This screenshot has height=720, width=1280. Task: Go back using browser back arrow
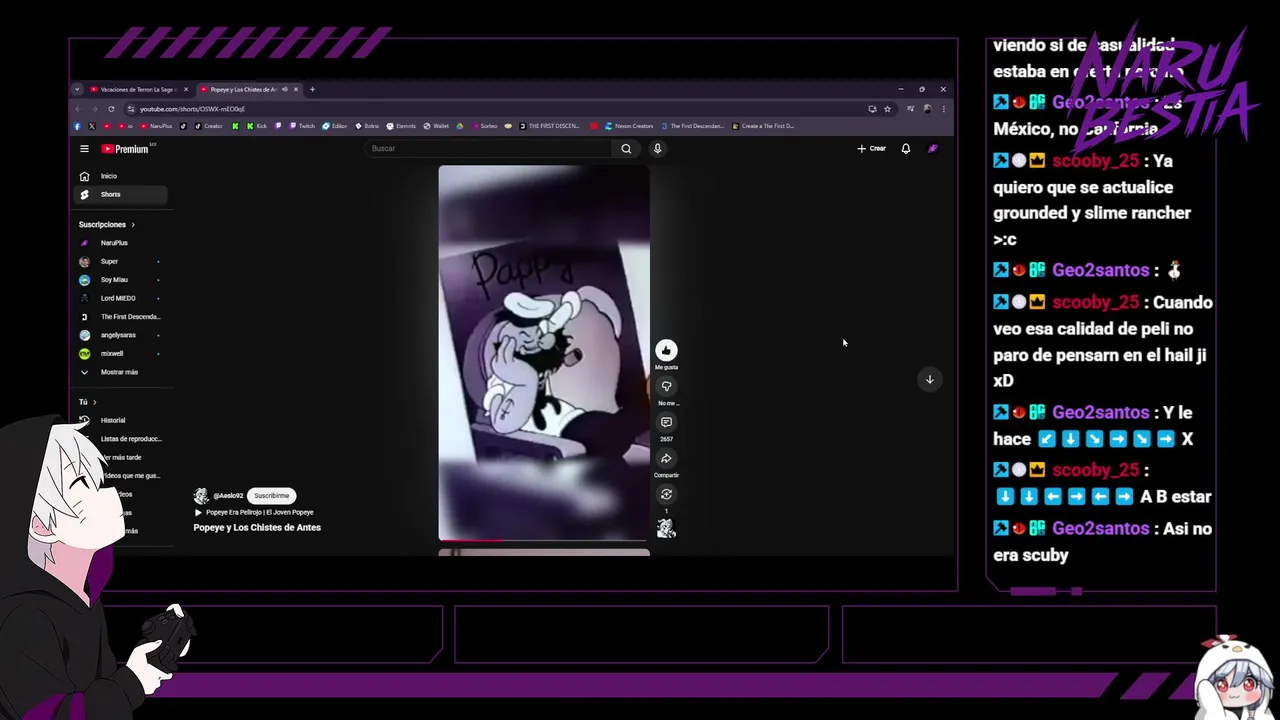point(77,109)
